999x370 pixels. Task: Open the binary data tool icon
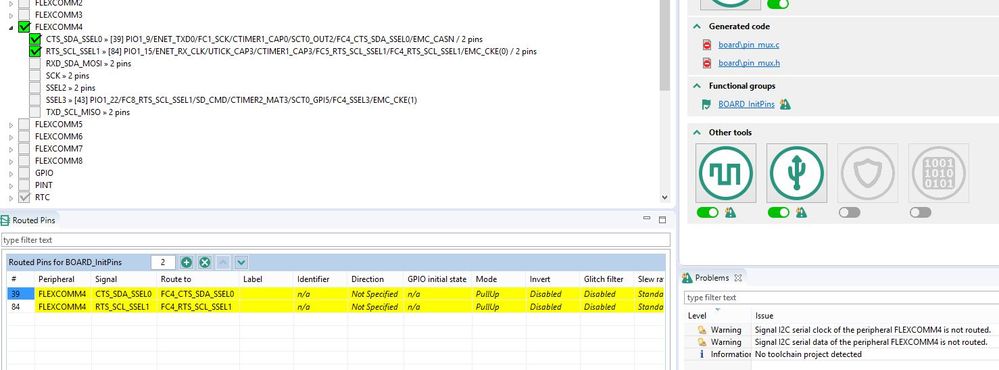(x=938, y=173)
